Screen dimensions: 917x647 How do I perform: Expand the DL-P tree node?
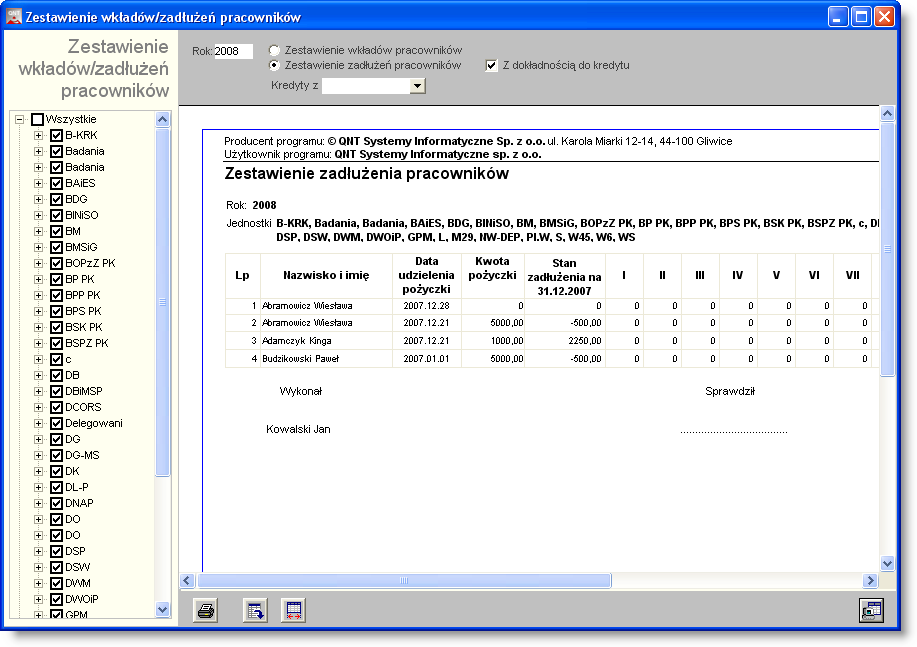(38, 487)
